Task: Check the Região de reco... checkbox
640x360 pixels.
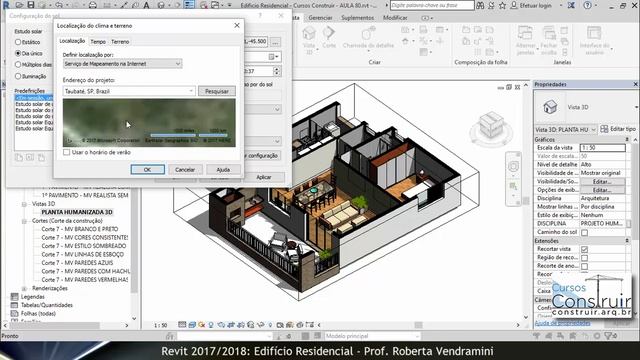Action: [x=584, y=258]
